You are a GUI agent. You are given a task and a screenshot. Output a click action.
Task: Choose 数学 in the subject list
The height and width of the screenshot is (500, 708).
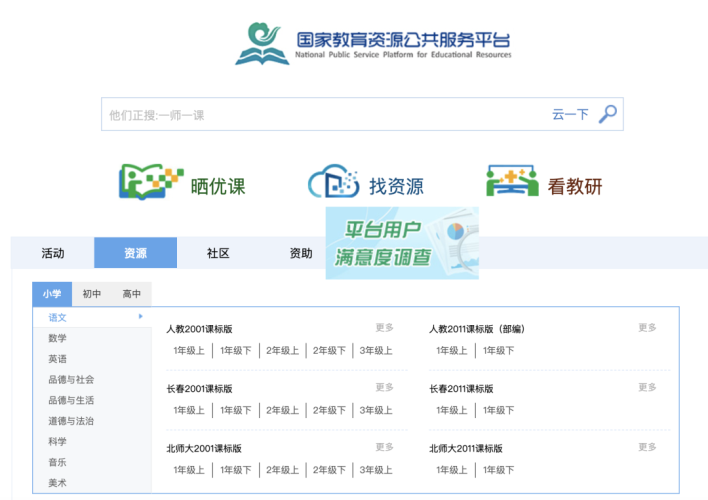click(x=58, y=338)
